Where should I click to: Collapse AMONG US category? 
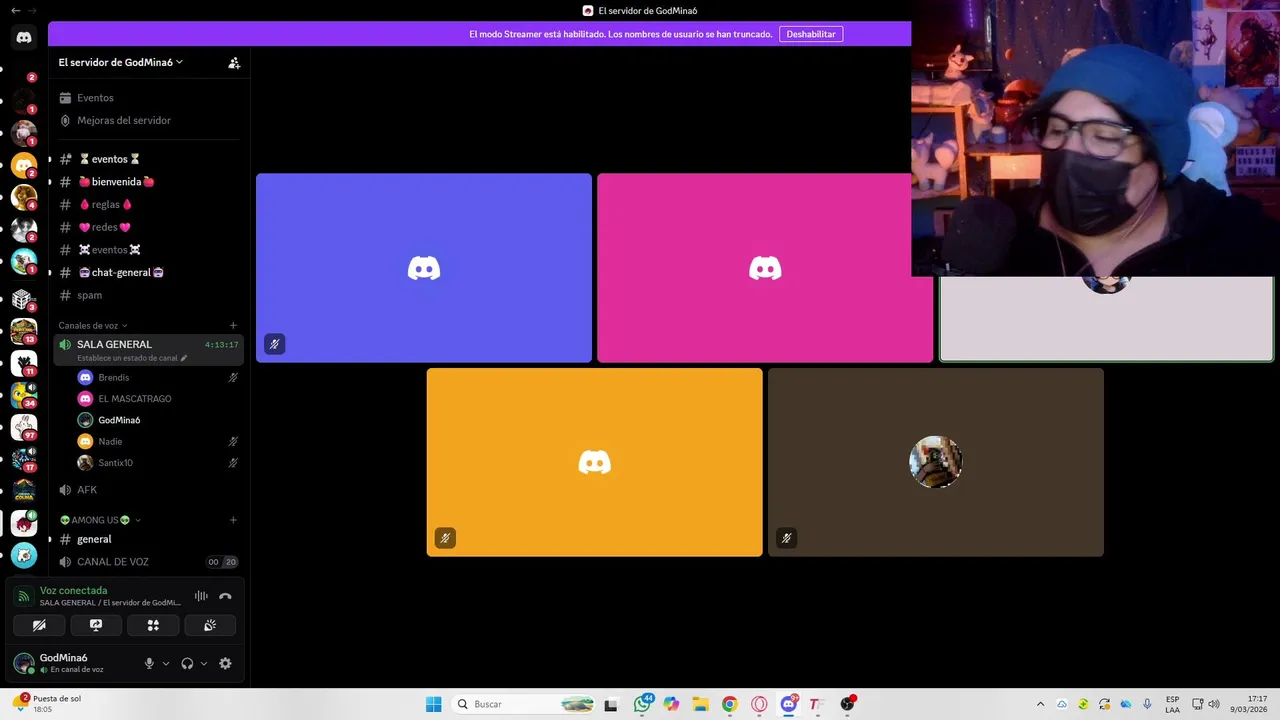[100, 520]
